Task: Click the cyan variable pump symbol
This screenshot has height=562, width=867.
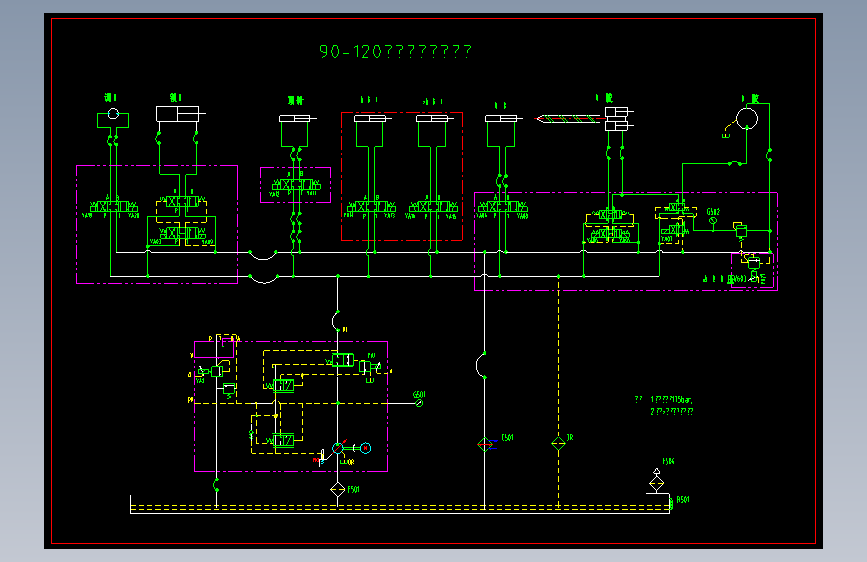Action: tap(338, 448)
